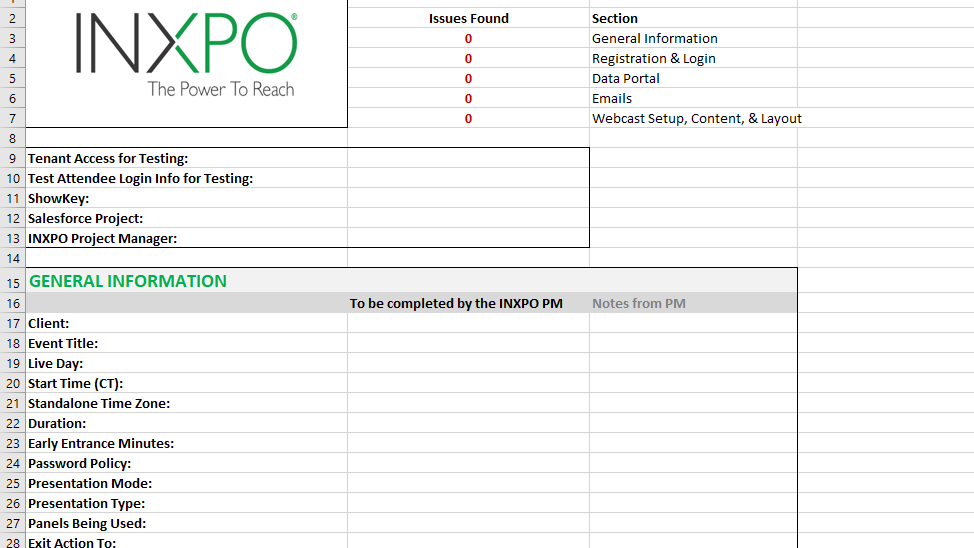Select the Issues Found header cell
Screen dimensions: 974x548
point(468,18)
